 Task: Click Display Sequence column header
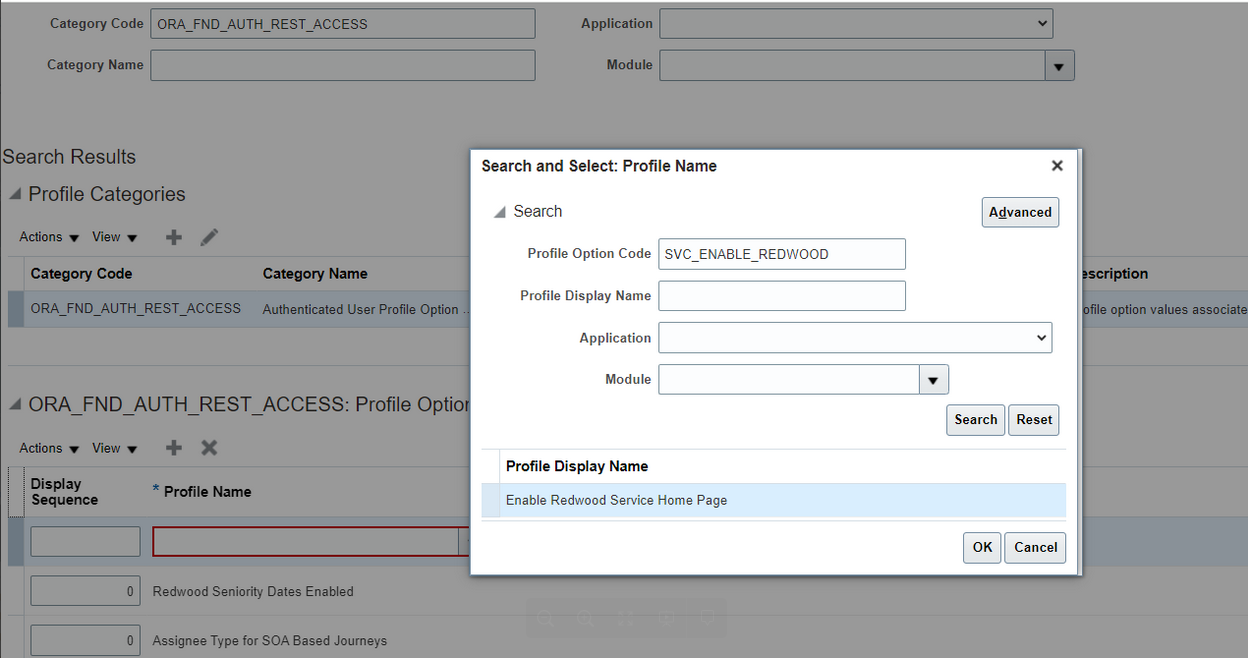pyautogui.click(x=64, y=491)
